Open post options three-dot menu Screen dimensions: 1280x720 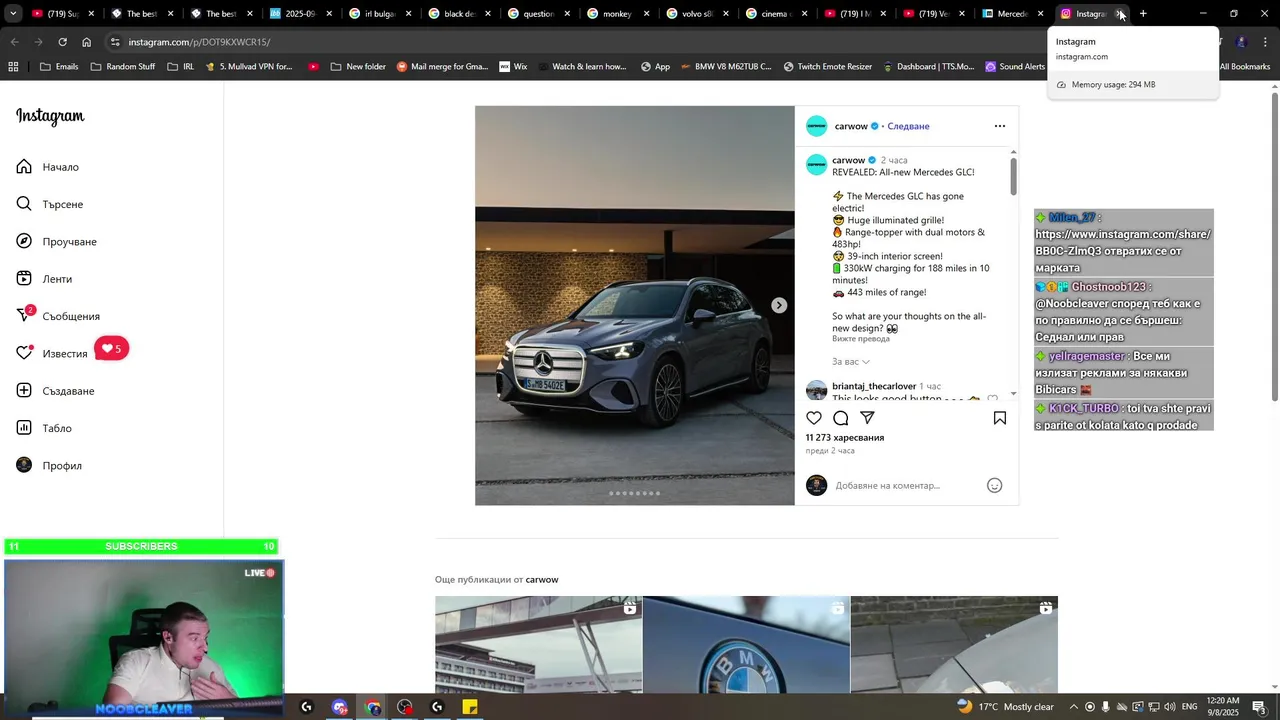click(999, 126)
